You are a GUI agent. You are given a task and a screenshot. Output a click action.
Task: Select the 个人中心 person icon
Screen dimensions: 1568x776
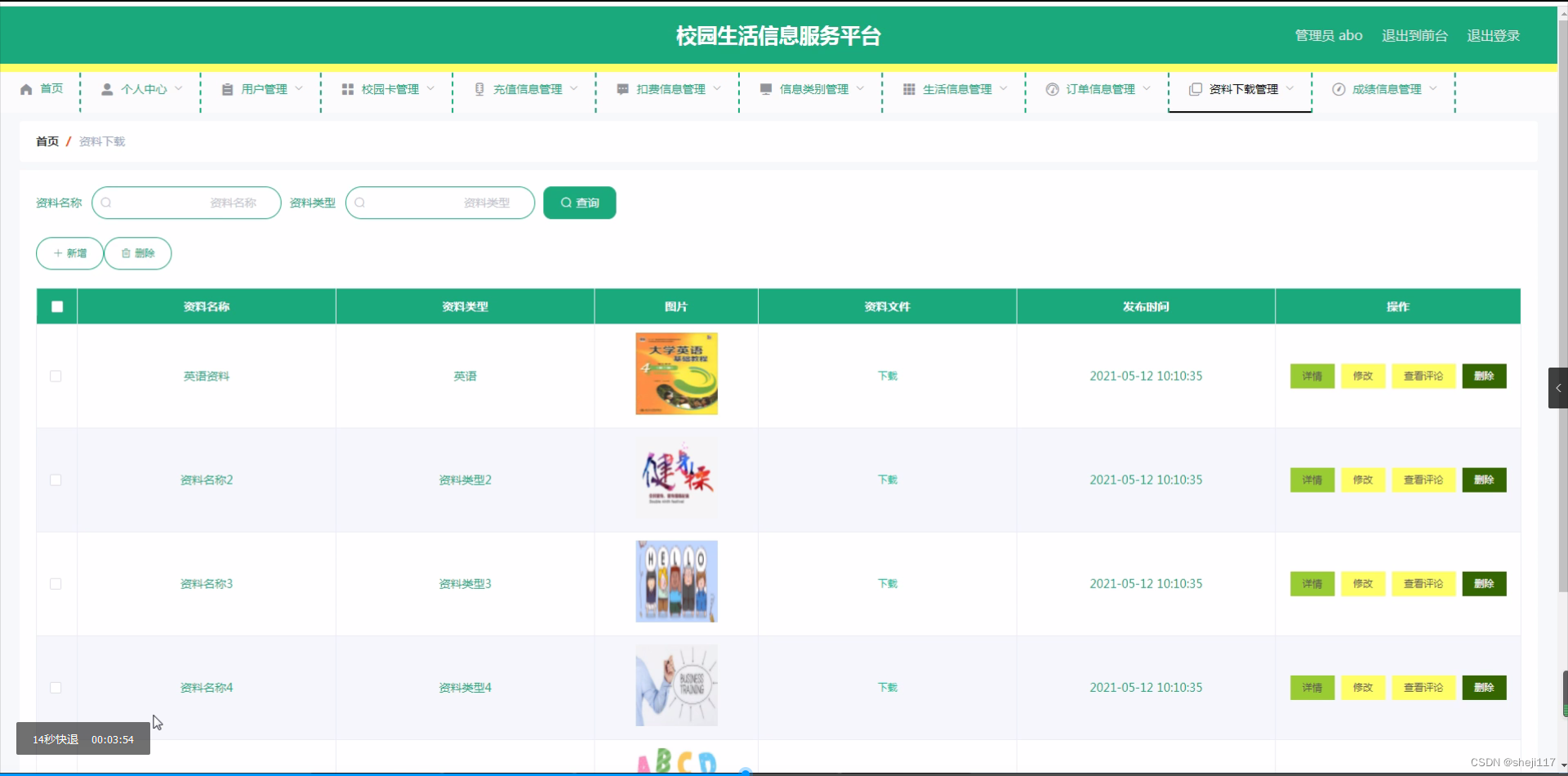[x=106, y=89]
